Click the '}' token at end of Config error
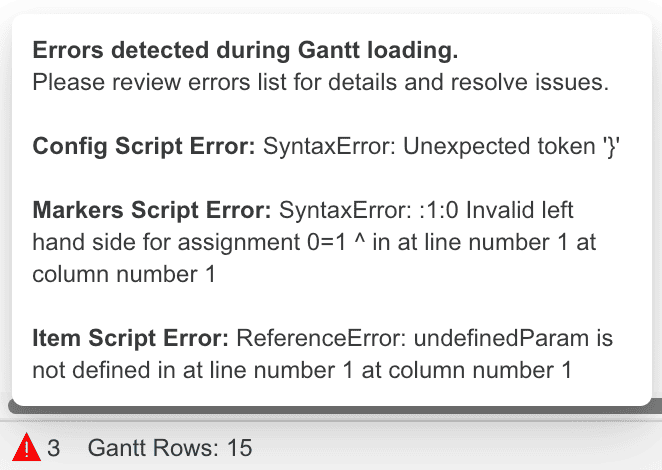This screenshot has width=662, height=470. (611, 147)
